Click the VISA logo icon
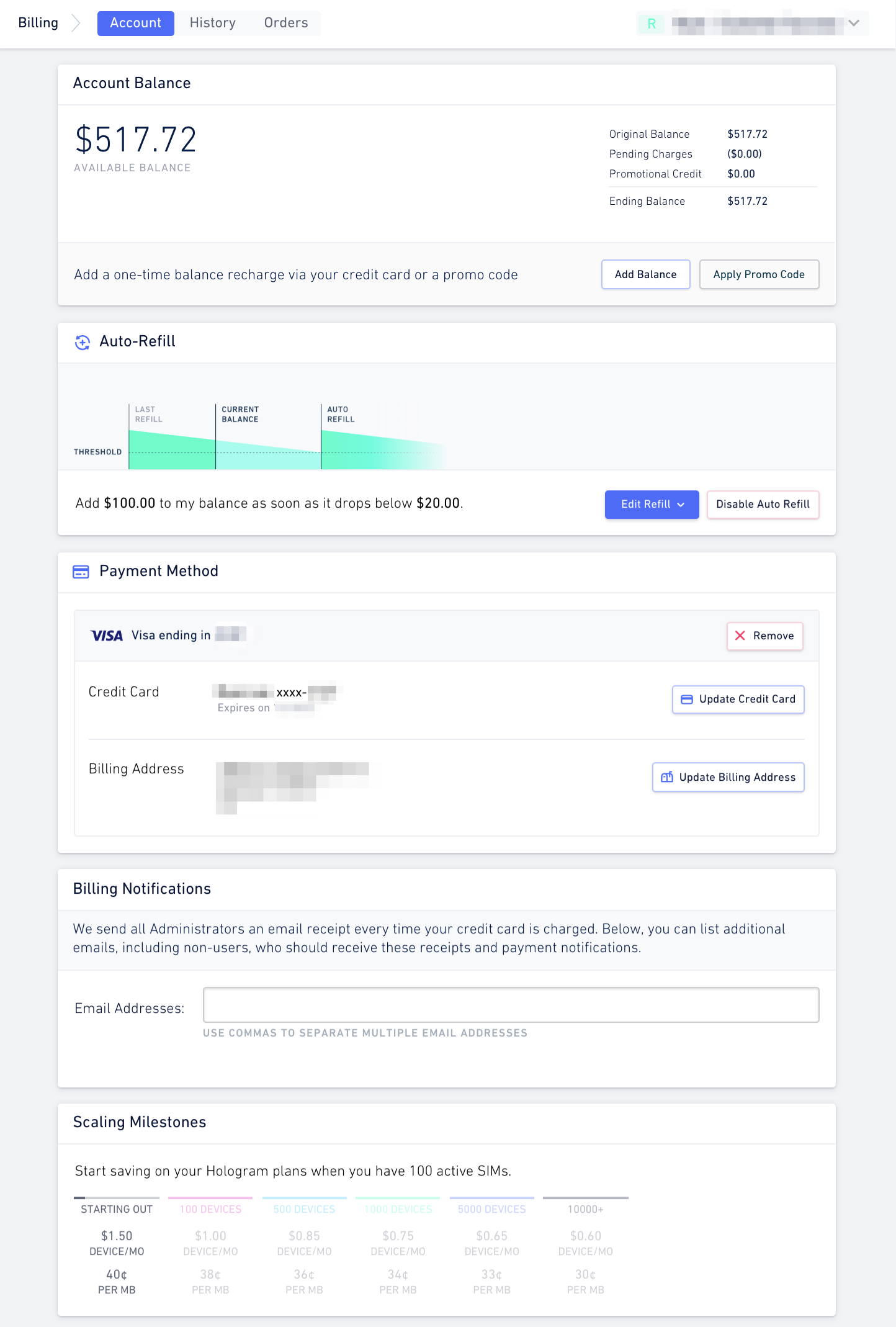The height and width of the screenshot is (1327, 896). click(107, 636)
